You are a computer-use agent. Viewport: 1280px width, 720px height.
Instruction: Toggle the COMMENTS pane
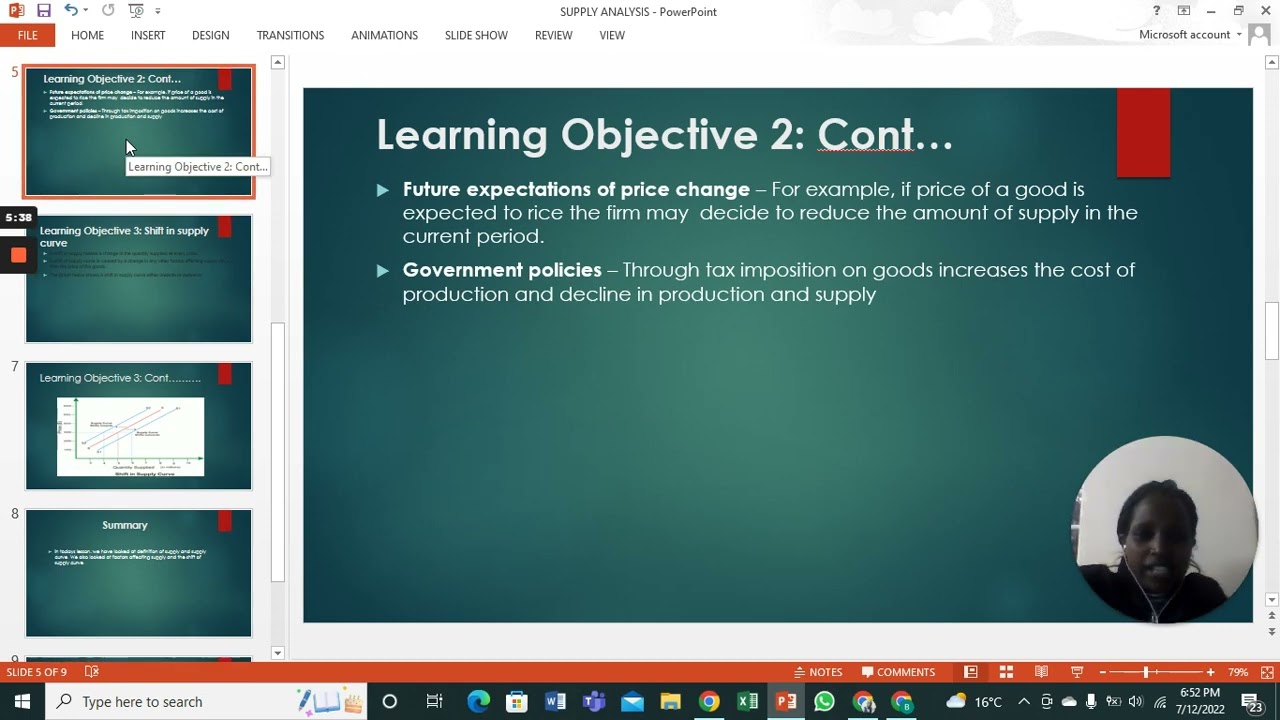pos(898,672)
